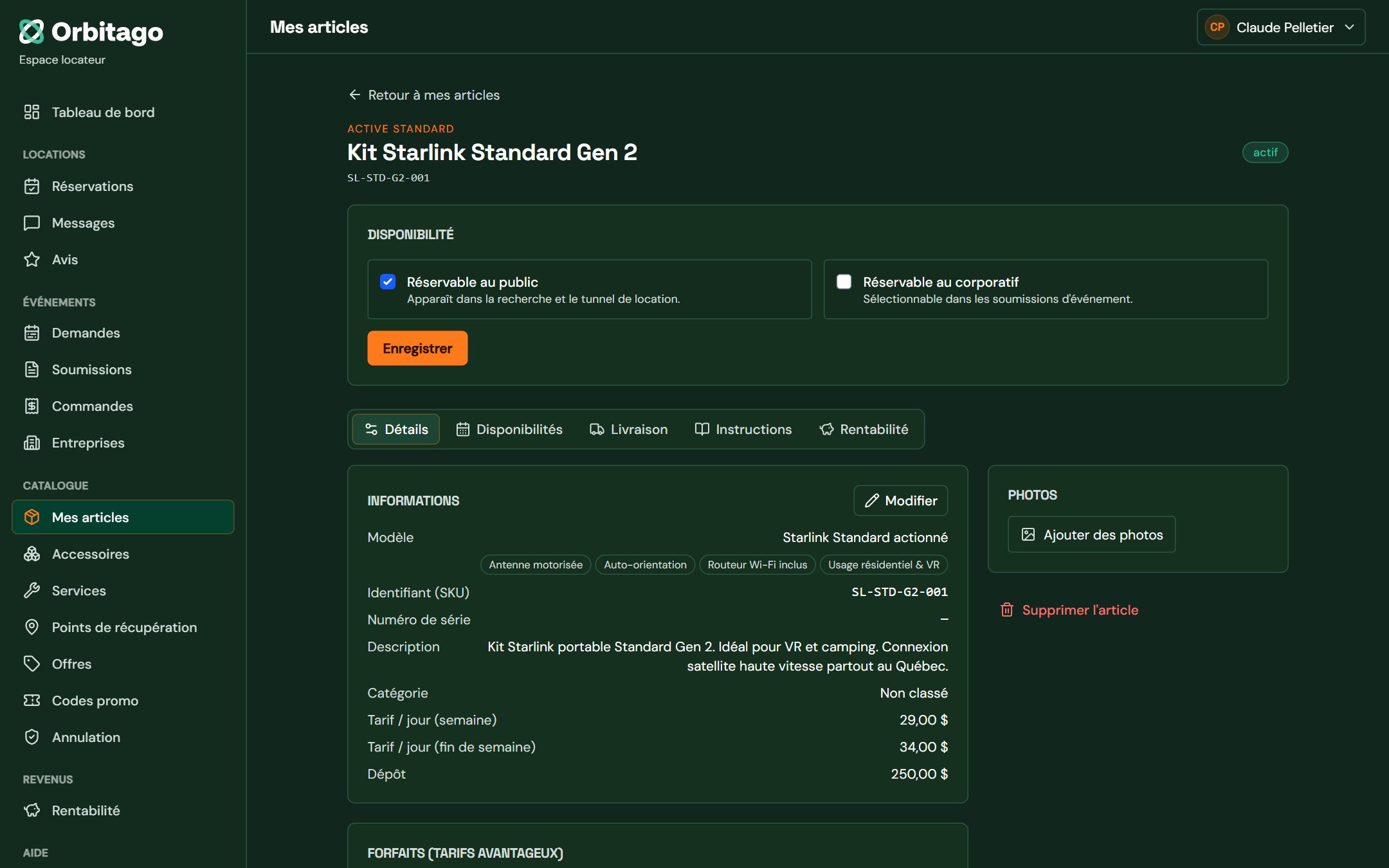The height and width of the screenshot is (868, 1389).
Task: Enable Réservable au corporatif checkbox
Action: click(844, 282)
